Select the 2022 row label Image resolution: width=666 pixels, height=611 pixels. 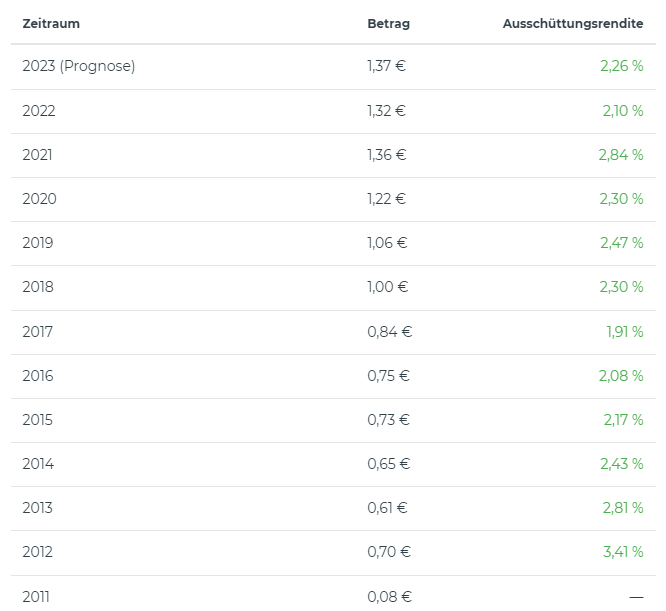pos(39,111)
